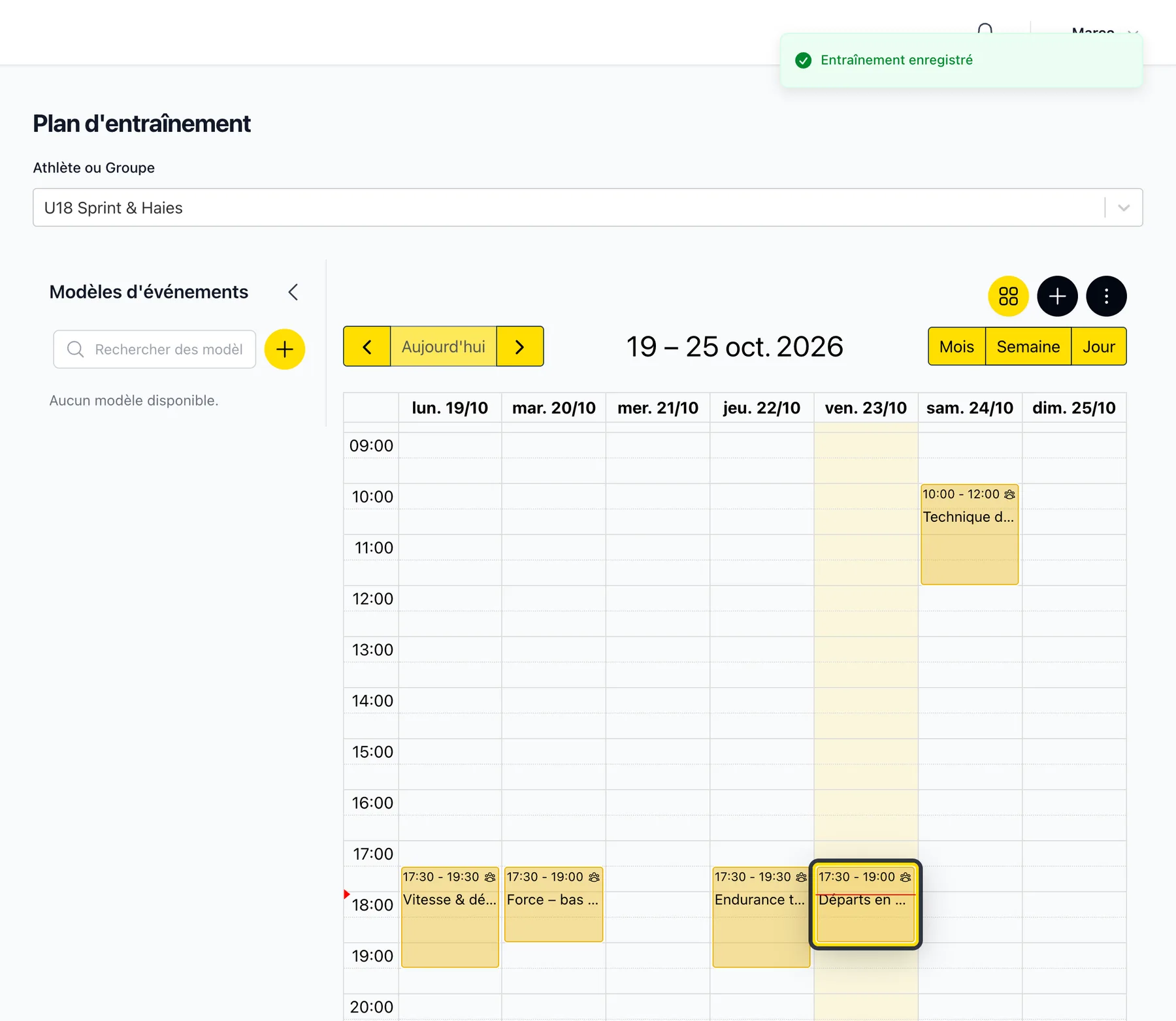The image size is (1176, 1021).
Task: Switch to Mois view
Action: tap(956, 346)
